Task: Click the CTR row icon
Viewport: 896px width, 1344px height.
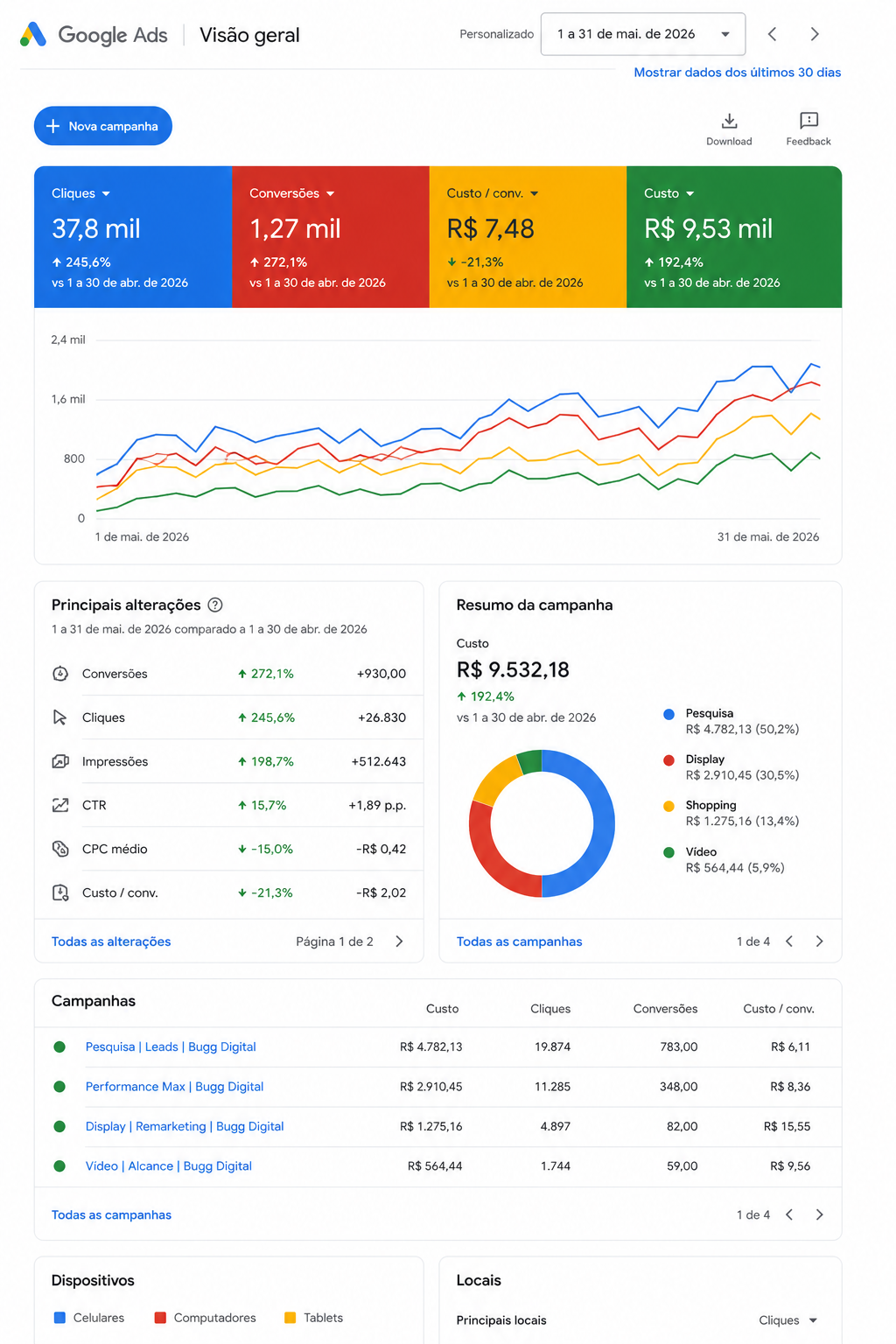Action: point(60,805)
